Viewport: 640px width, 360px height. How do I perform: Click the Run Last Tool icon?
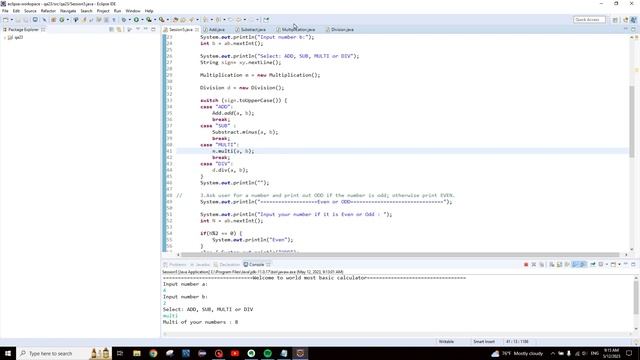[162, 20]
